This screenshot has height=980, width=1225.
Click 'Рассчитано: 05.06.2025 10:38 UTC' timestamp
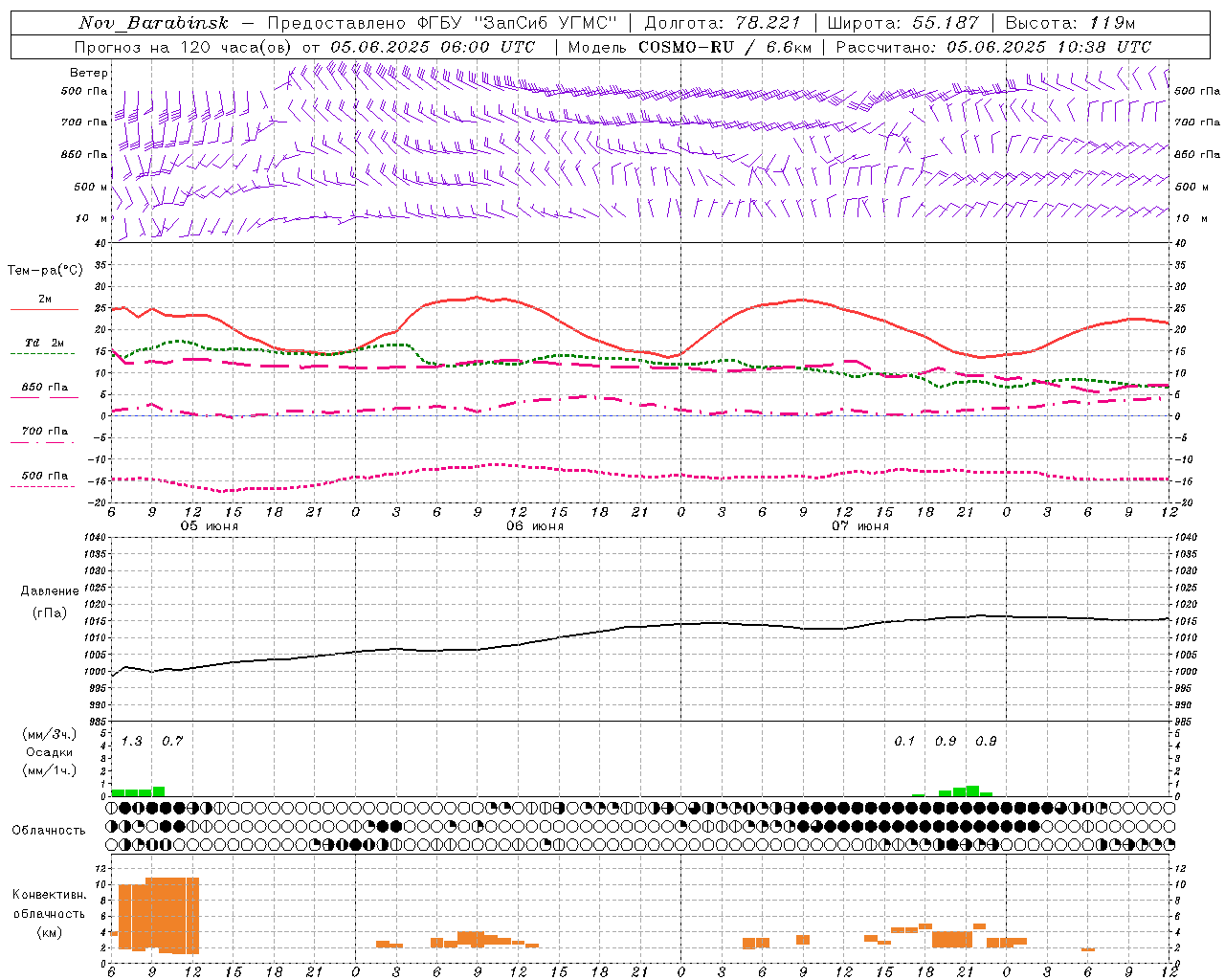coord(993,47)
